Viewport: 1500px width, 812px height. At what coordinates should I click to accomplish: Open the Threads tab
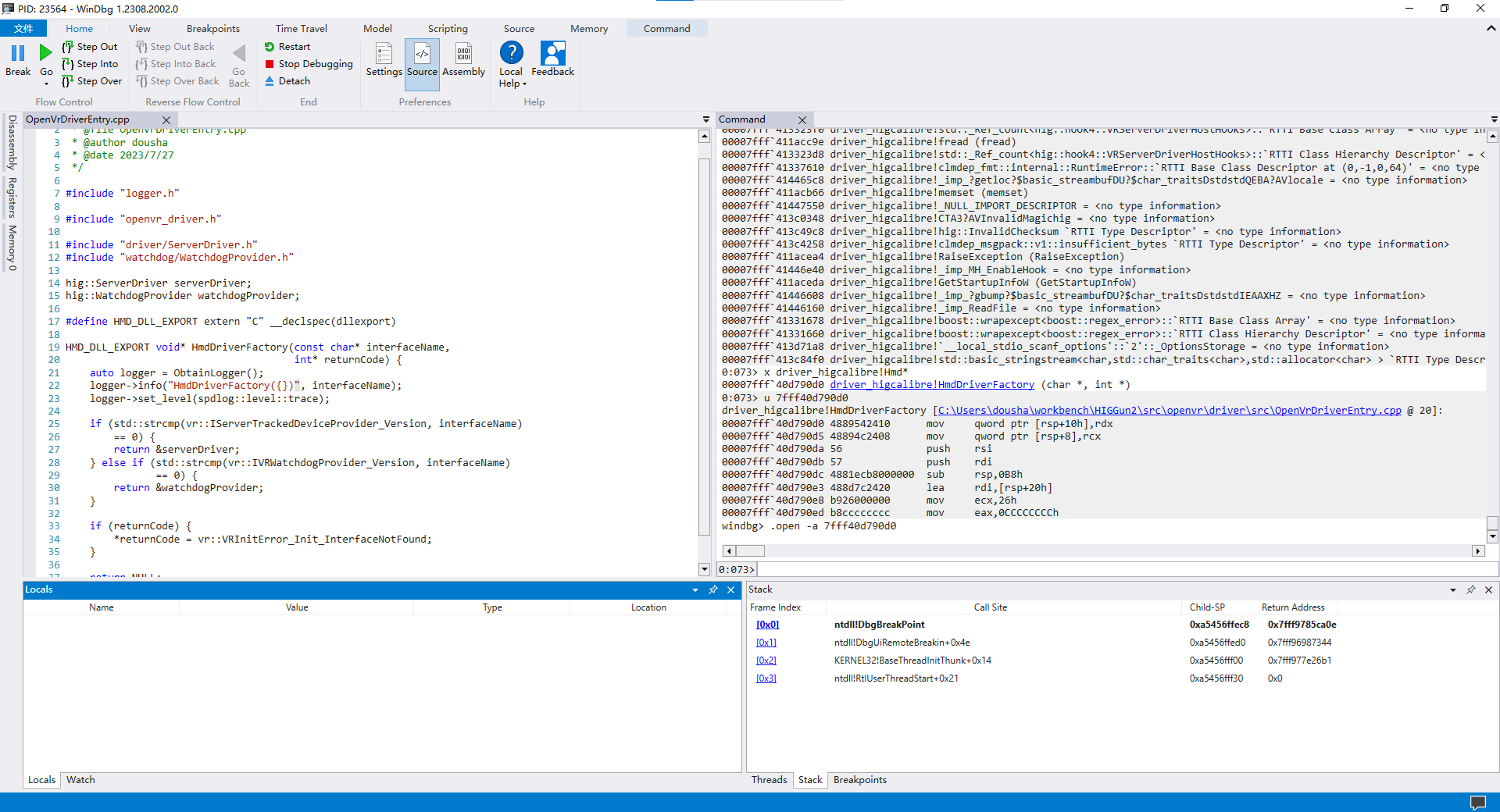pyautogui.click(x=770, y=780)
